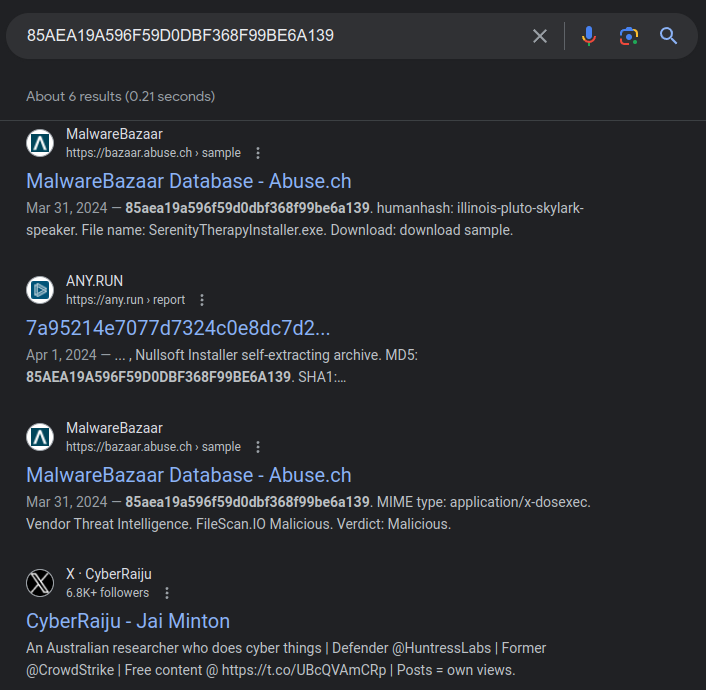Open three-dot menu beside any.run report URL

[202, 300]
